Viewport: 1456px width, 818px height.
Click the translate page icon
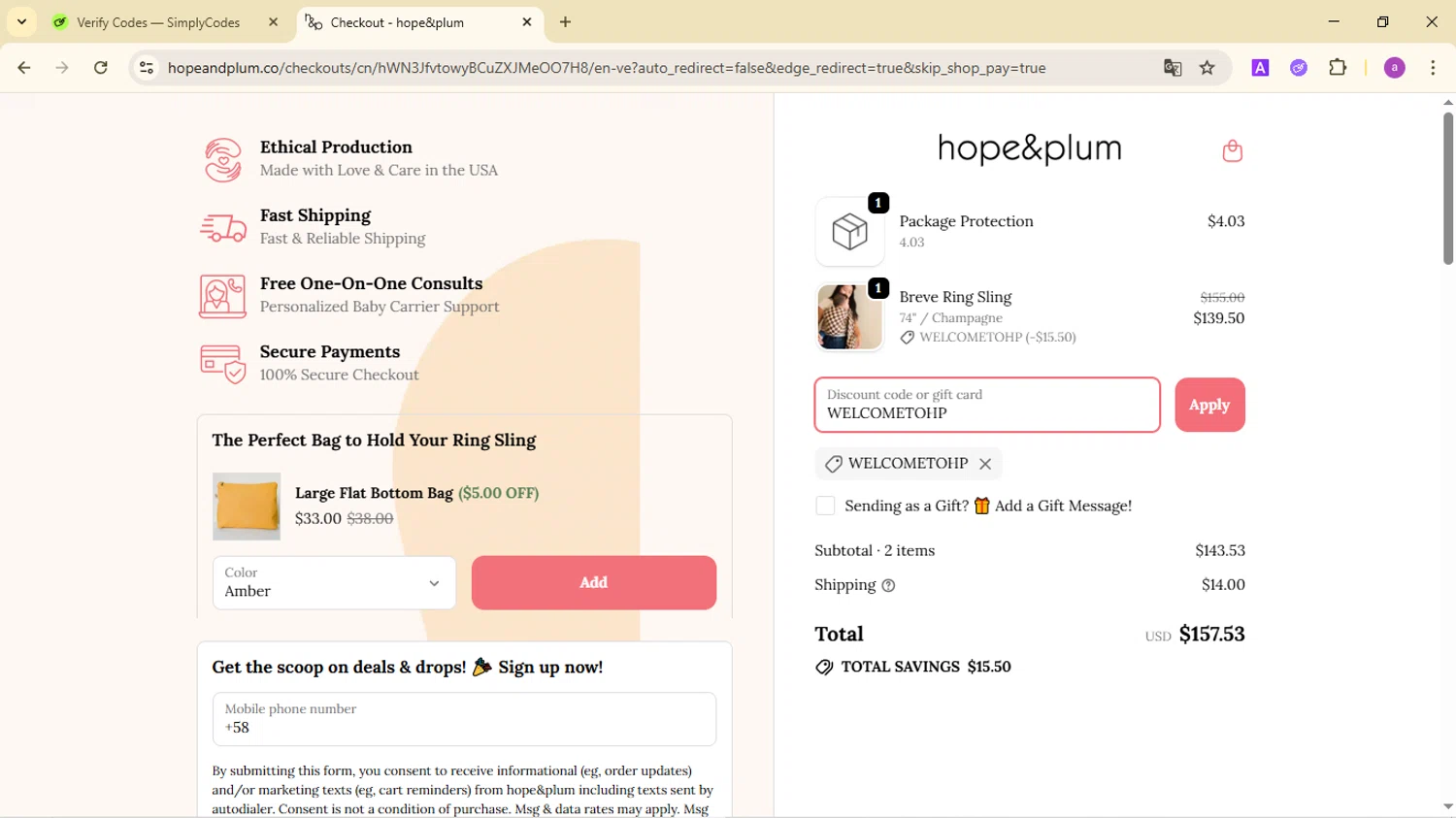point(1173,68)
